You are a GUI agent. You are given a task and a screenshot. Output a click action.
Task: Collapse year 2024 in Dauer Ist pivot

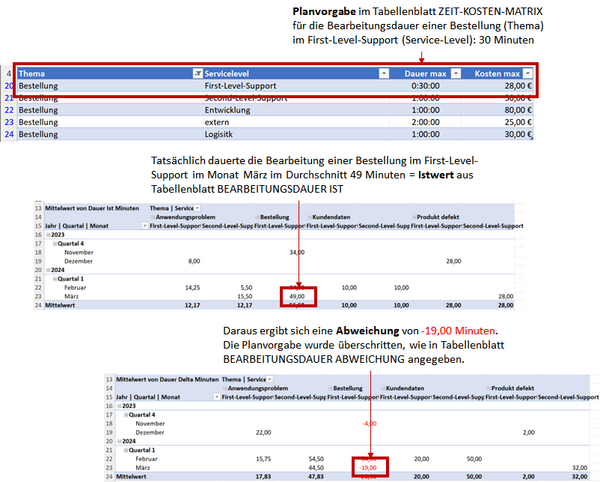(48, 270)
